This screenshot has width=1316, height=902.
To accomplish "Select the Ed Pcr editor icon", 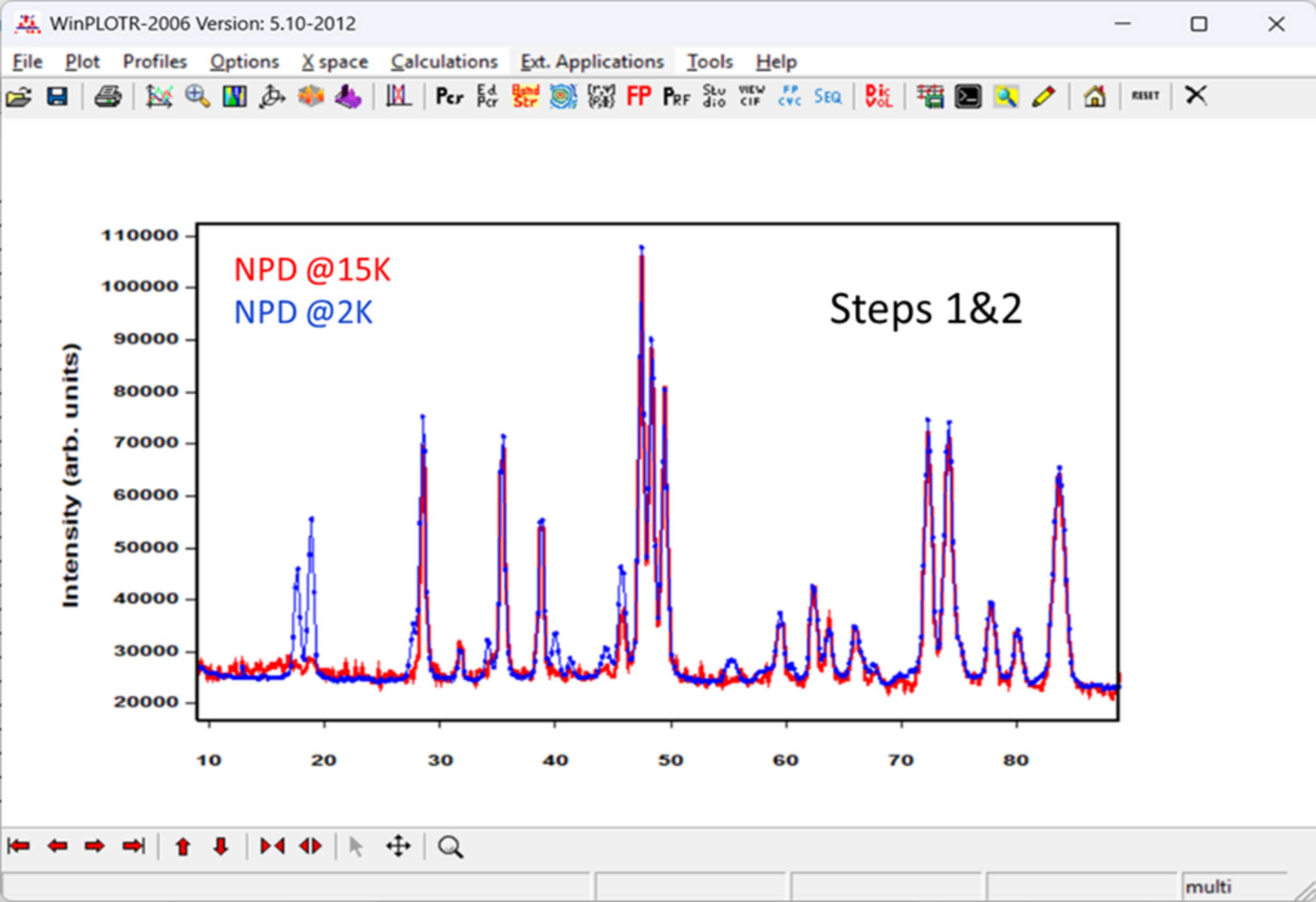I will 487,96.
